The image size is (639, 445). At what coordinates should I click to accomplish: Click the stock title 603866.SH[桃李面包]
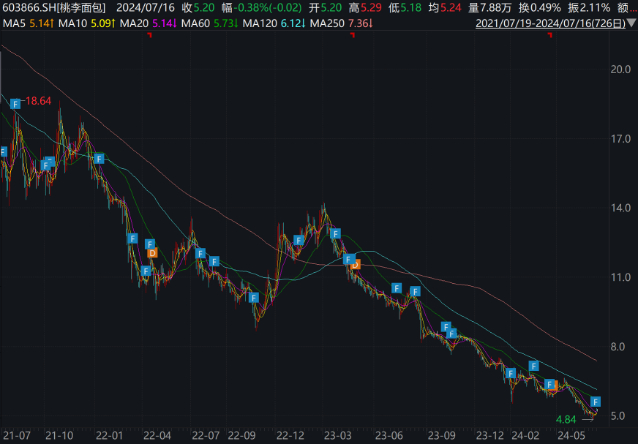tap(53, 7)
